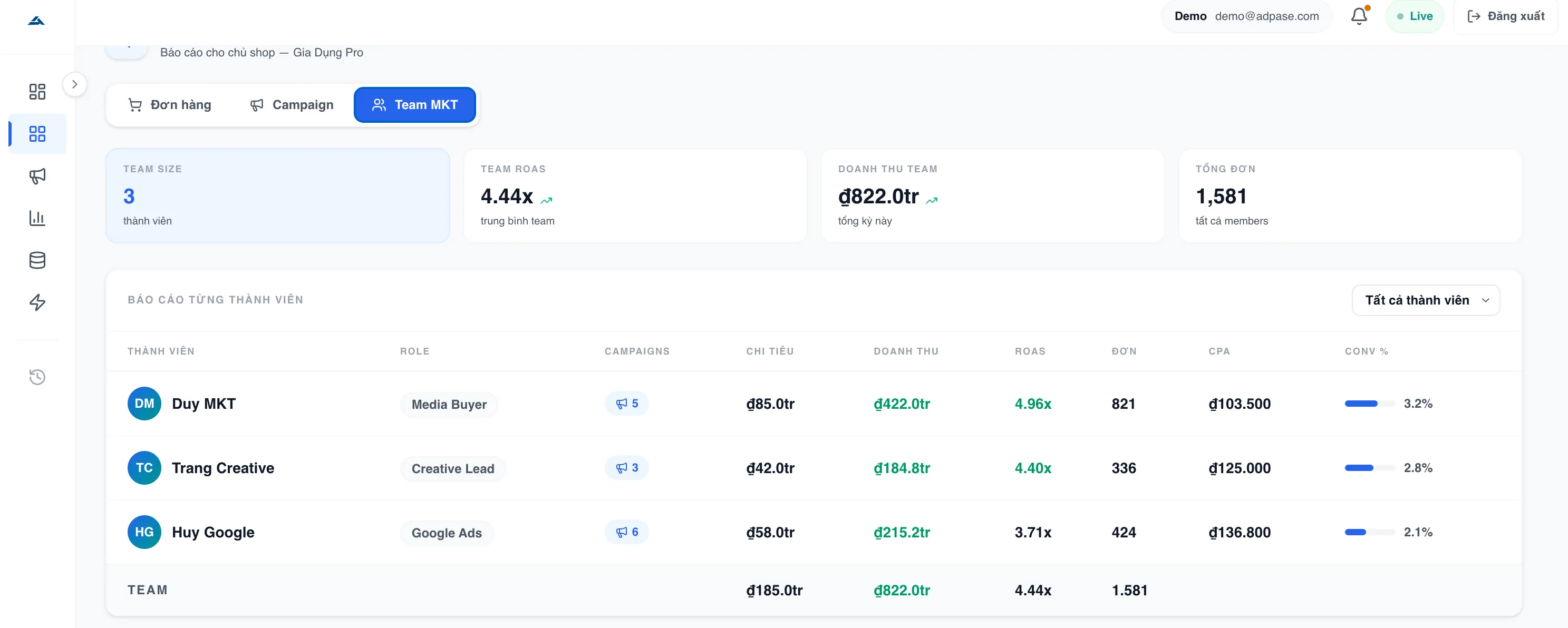Click the AdPase logo icon
Image resolution: width=1568 pixels, height=628 pixels.
point(36,21)
